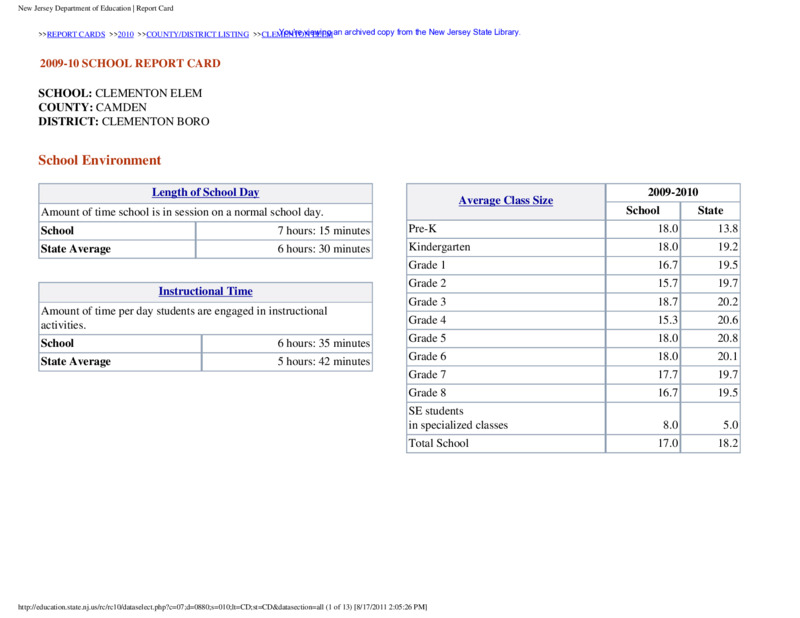The image size is (800, 618).
Task: Select the 2009-10 SCHOOL REPORT CARD heading
Action: [130, 63]
